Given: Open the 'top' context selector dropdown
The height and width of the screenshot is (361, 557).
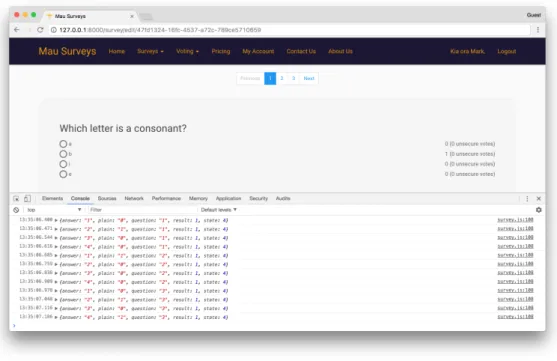Looking at the screenshot, I should coord(54,210).
